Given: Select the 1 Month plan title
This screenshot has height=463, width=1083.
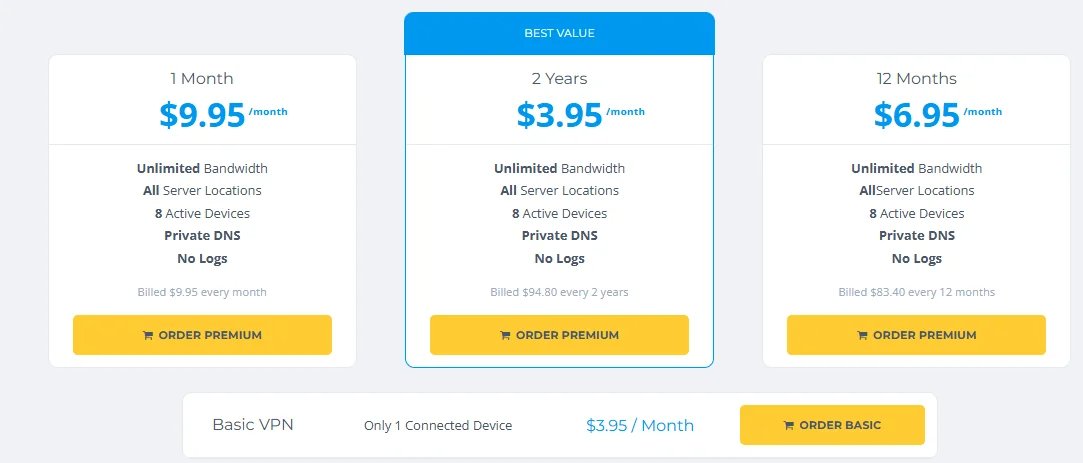Looking at the screenshot, I should coord(202,78).
